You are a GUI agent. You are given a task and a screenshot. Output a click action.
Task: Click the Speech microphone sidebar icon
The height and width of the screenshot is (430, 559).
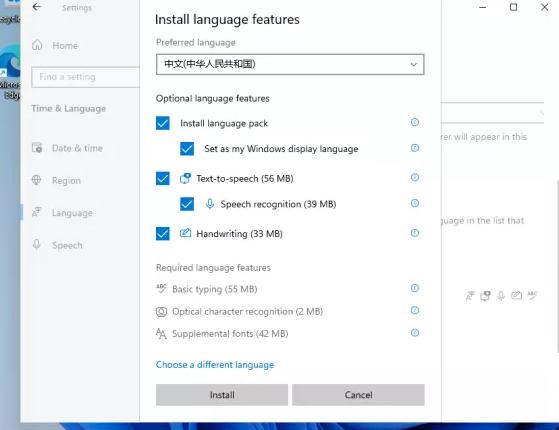coord(36,245)
